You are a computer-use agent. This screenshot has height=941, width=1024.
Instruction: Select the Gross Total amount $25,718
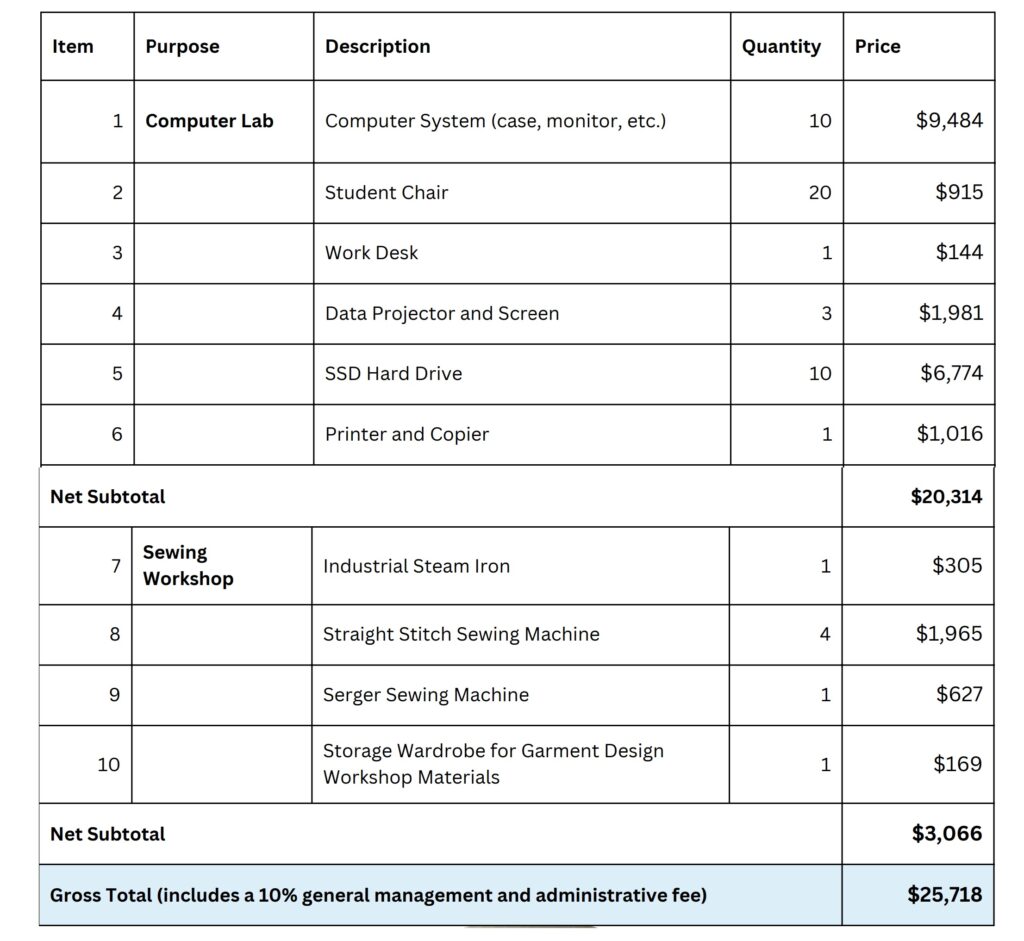[944, 895]
